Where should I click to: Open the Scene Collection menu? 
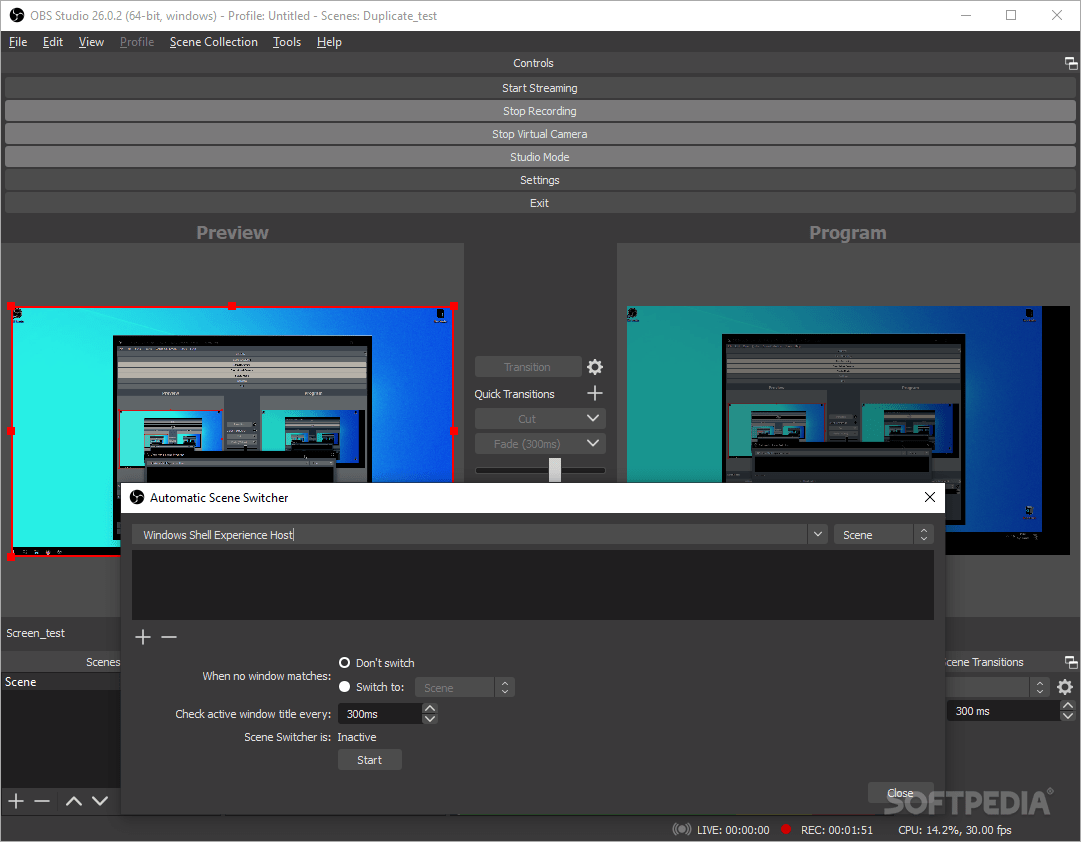tap(214, 42)
